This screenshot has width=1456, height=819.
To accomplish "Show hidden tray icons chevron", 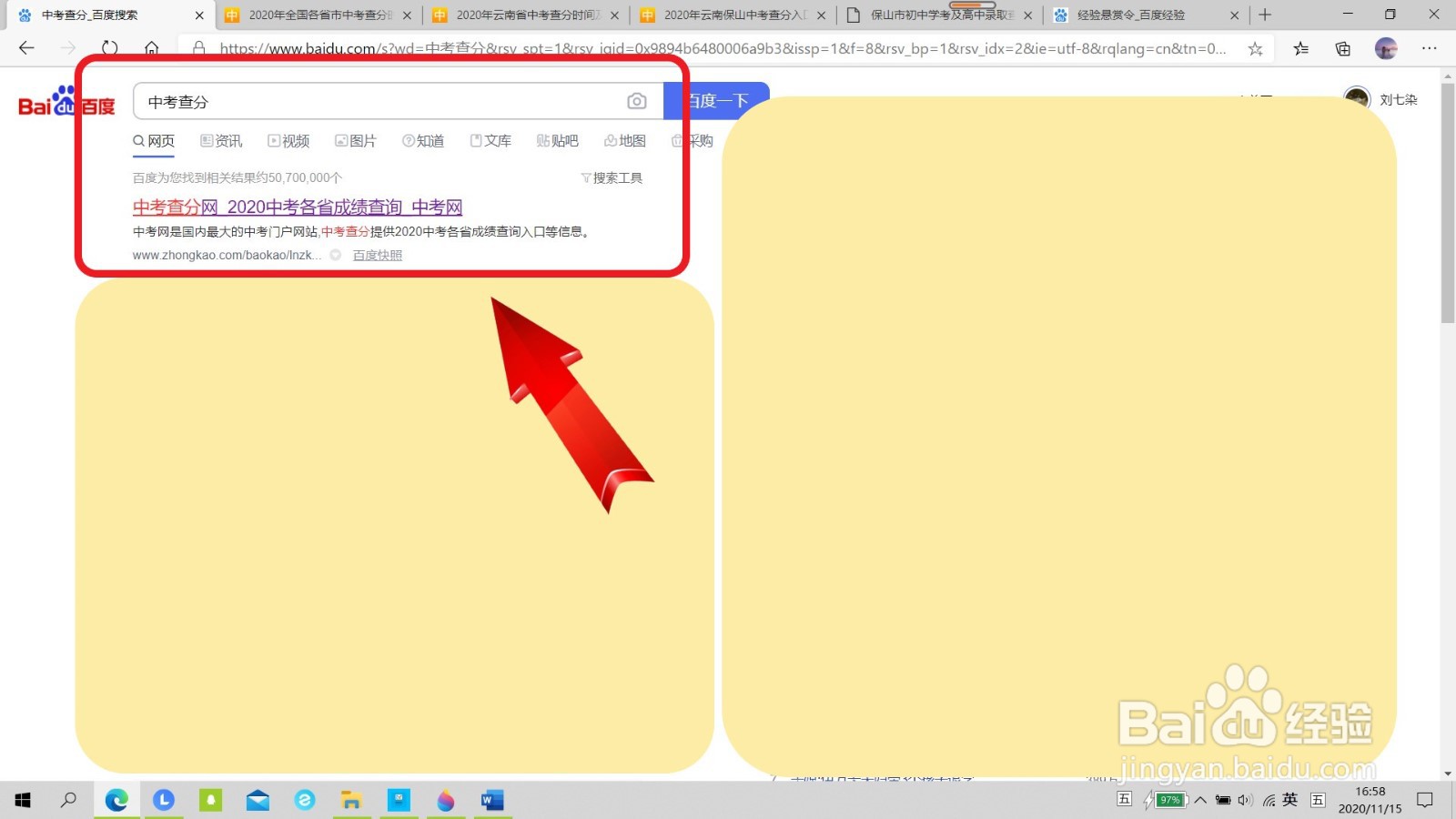I will 1200,800.
